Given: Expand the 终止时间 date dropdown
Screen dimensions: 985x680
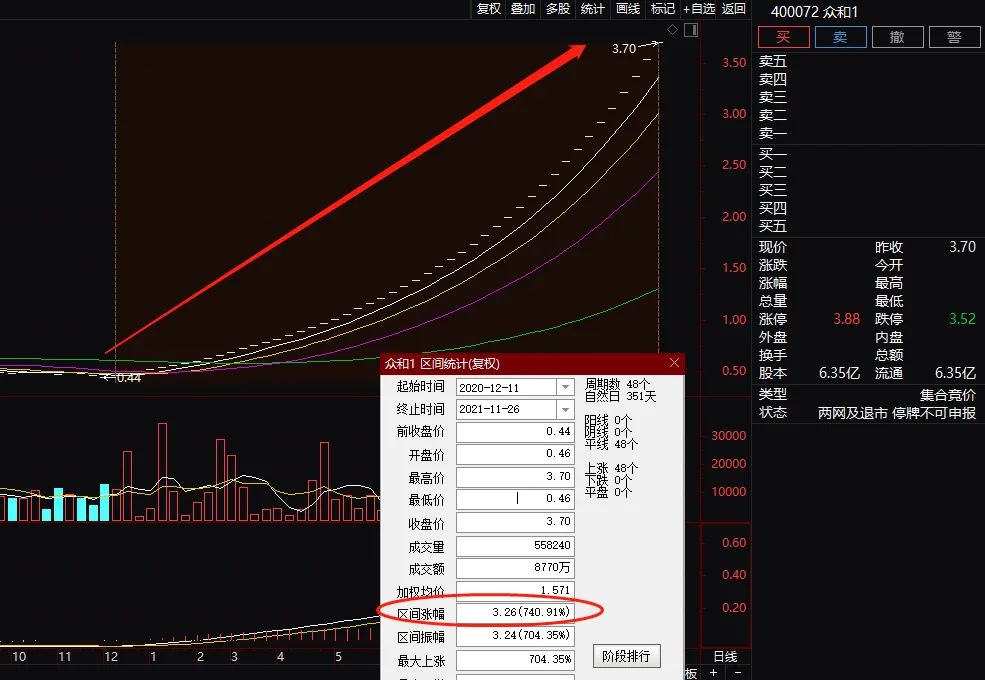Looking at the screenshot, I should (565, 410).
